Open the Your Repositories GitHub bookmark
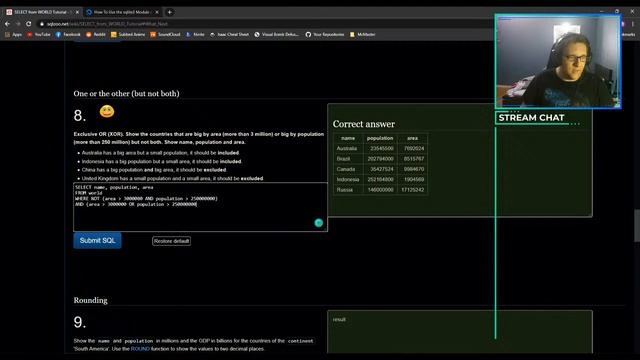The height and width of the screenshot is (360, 640). pos(325,35)
